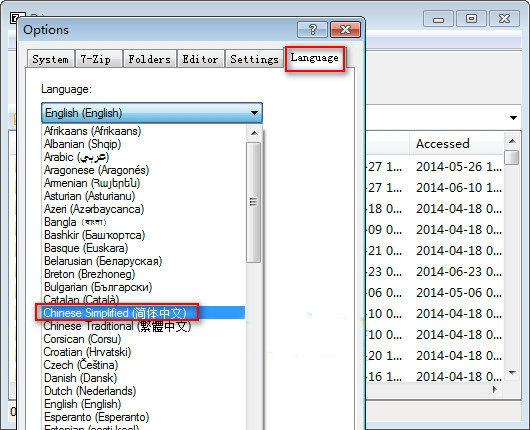The height and width of the screenshot is (430, 530).
Task: Select the Belarusian language entry
Action: tap(144, 261)
